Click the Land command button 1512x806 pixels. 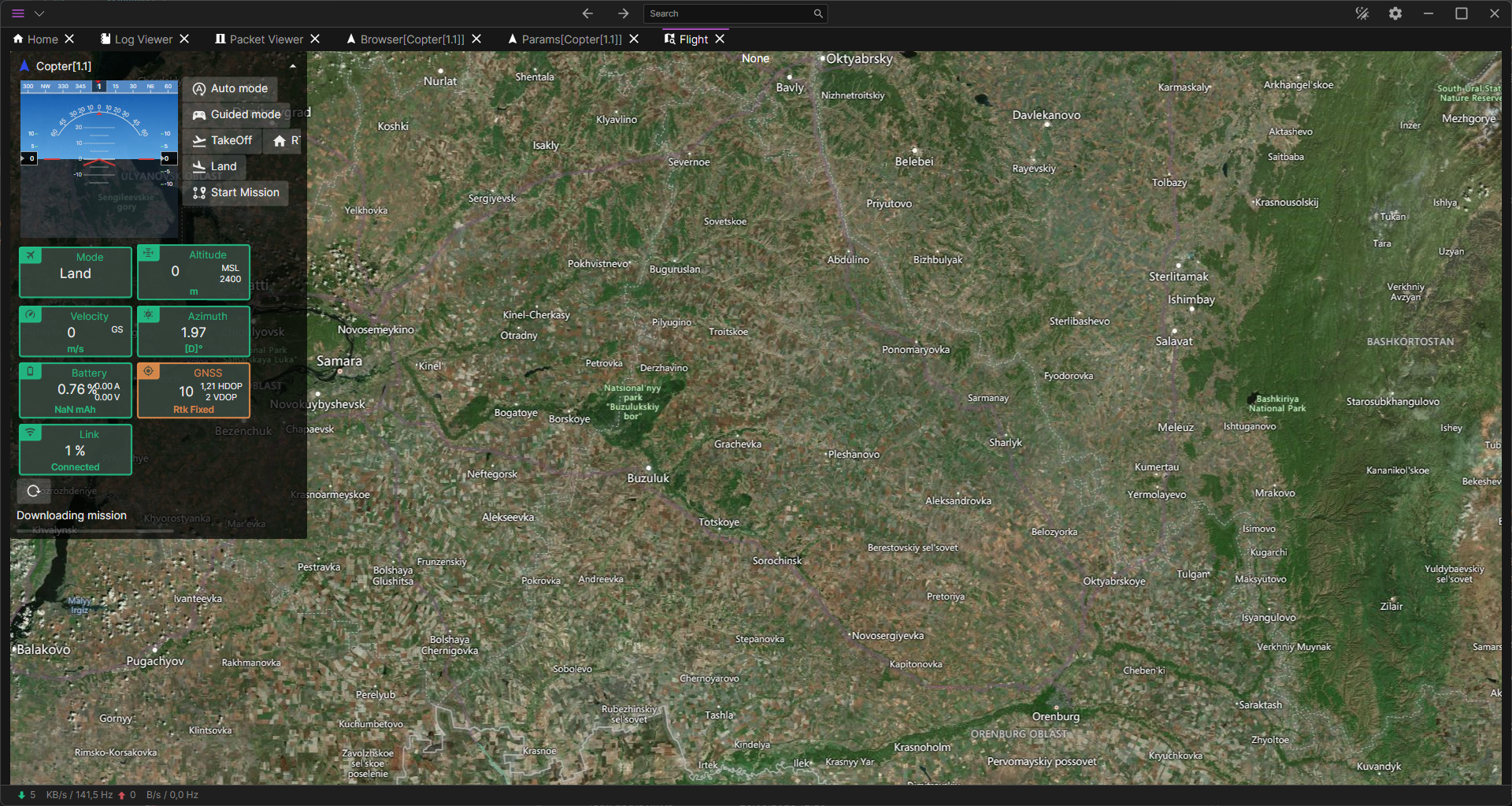click(214, 167)
